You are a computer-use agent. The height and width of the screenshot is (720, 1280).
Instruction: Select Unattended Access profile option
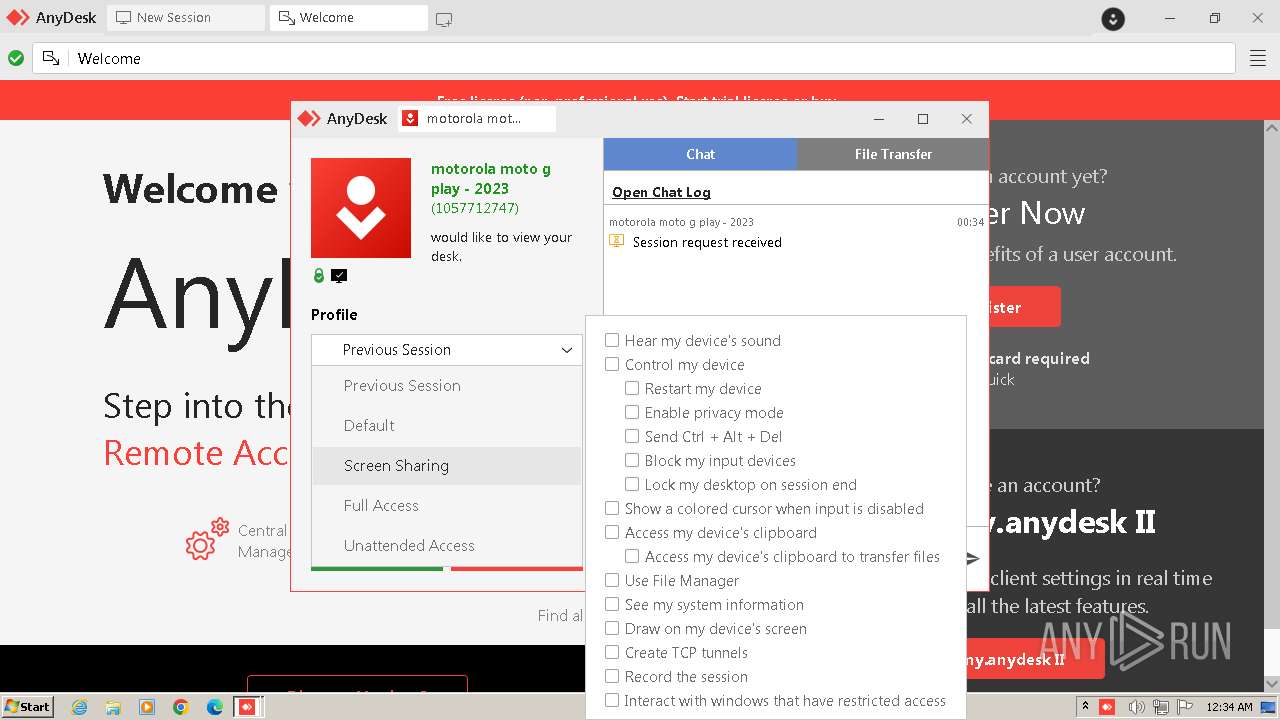coord(447,546)
